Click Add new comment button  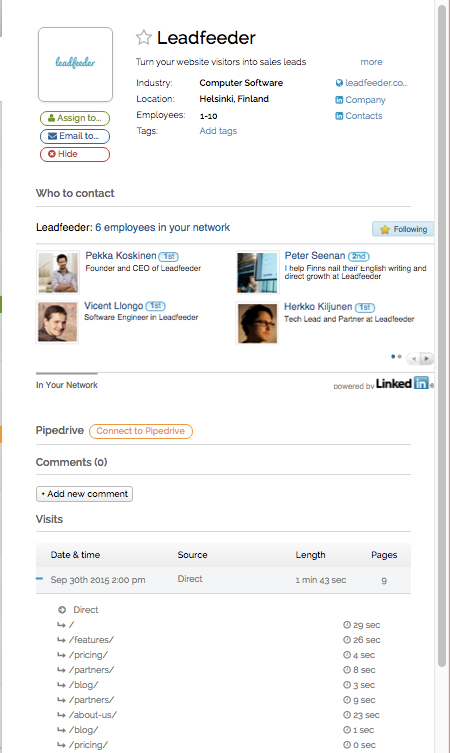pos(85,494)
